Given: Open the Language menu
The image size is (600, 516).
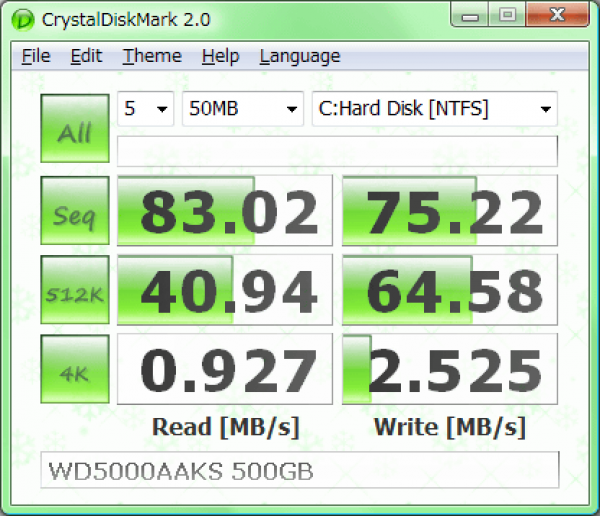Looking at the screenshot, I should click(300, 56).
